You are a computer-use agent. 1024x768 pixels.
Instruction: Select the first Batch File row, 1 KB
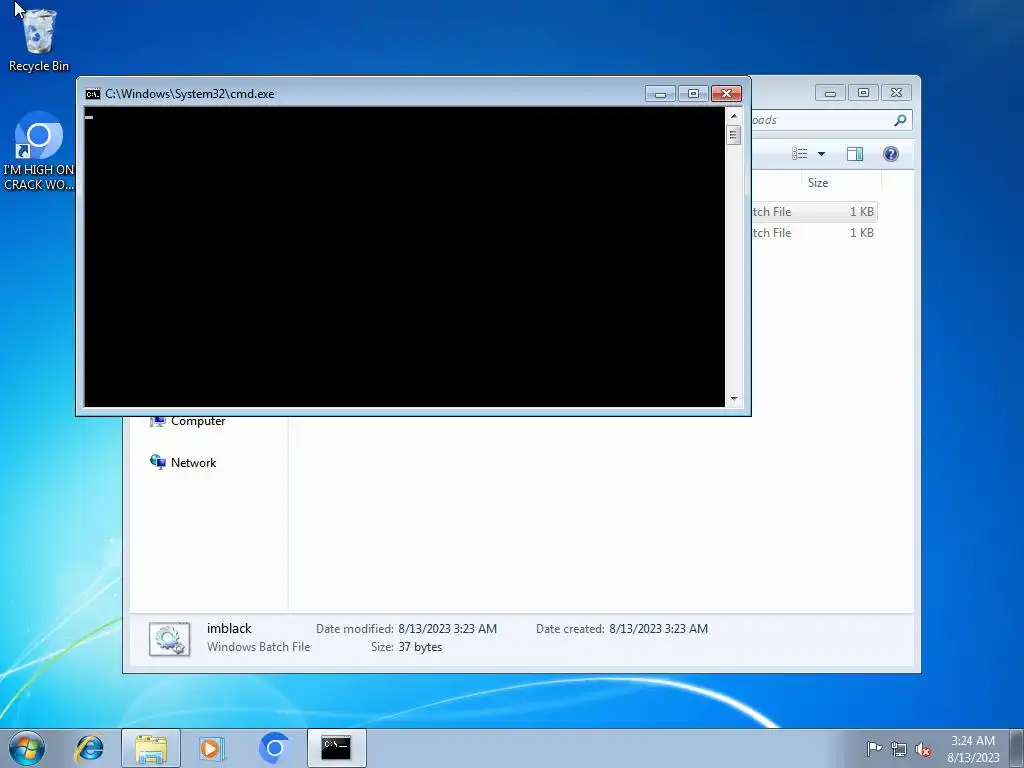click(x=814, y=212)
